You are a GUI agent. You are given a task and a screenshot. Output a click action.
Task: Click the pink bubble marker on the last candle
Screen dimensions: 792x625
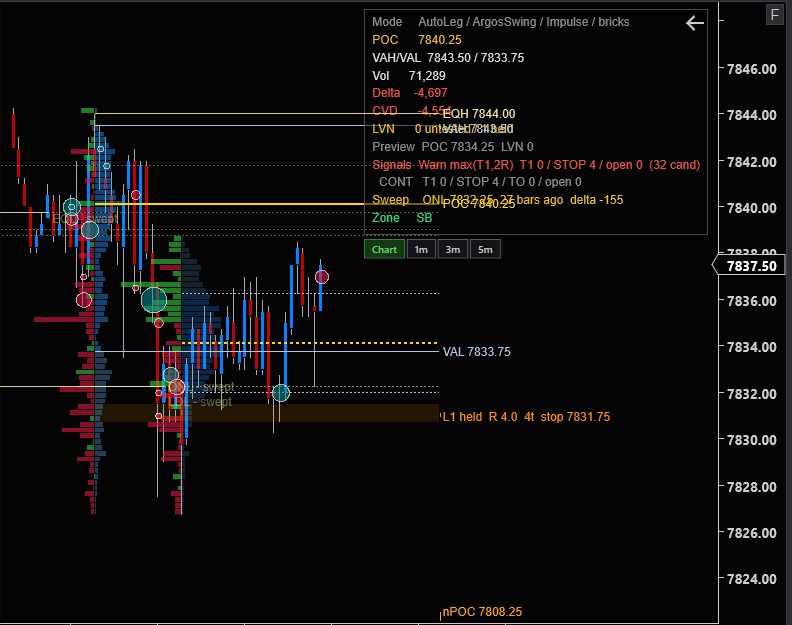322,277
